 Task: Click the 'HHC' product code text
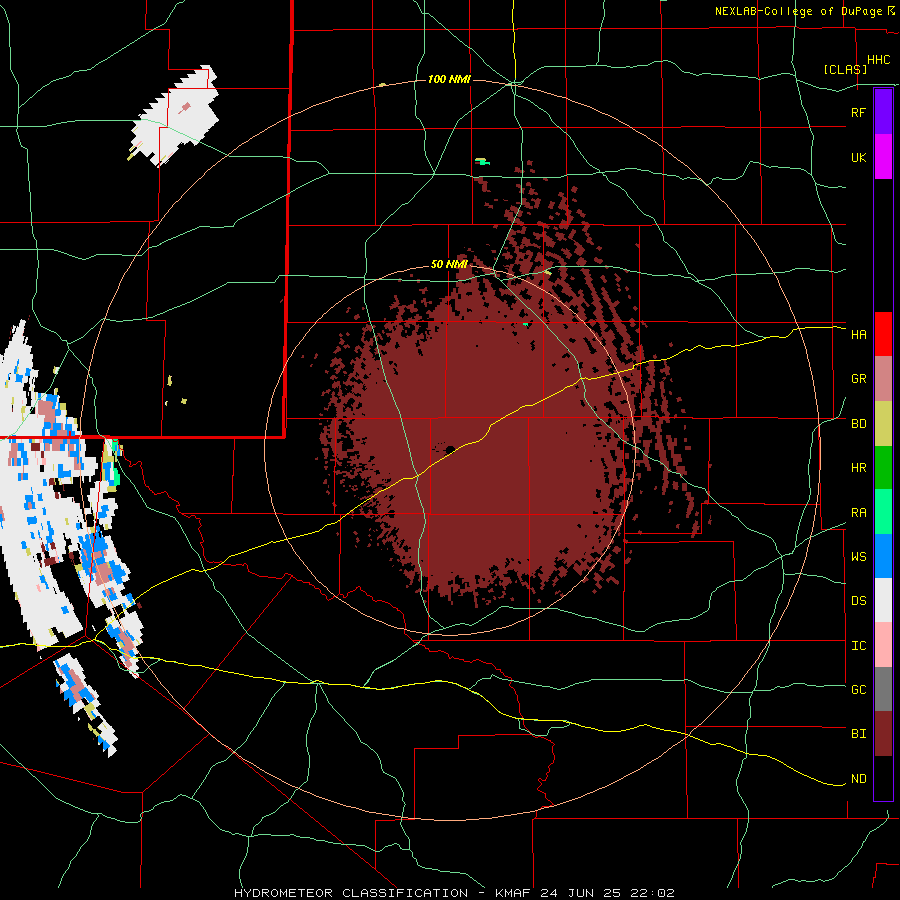(878, 60)
